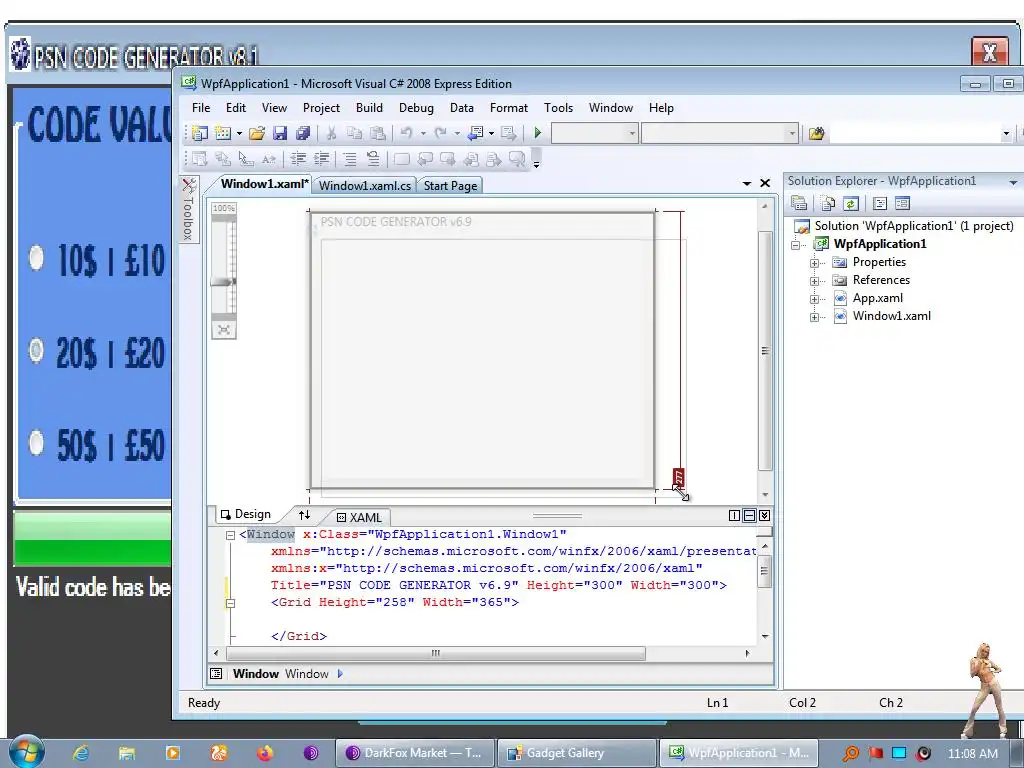Screen dimensions: 1024x768
Task: Open the Redo history dropdown arrow
Action: 457,134
